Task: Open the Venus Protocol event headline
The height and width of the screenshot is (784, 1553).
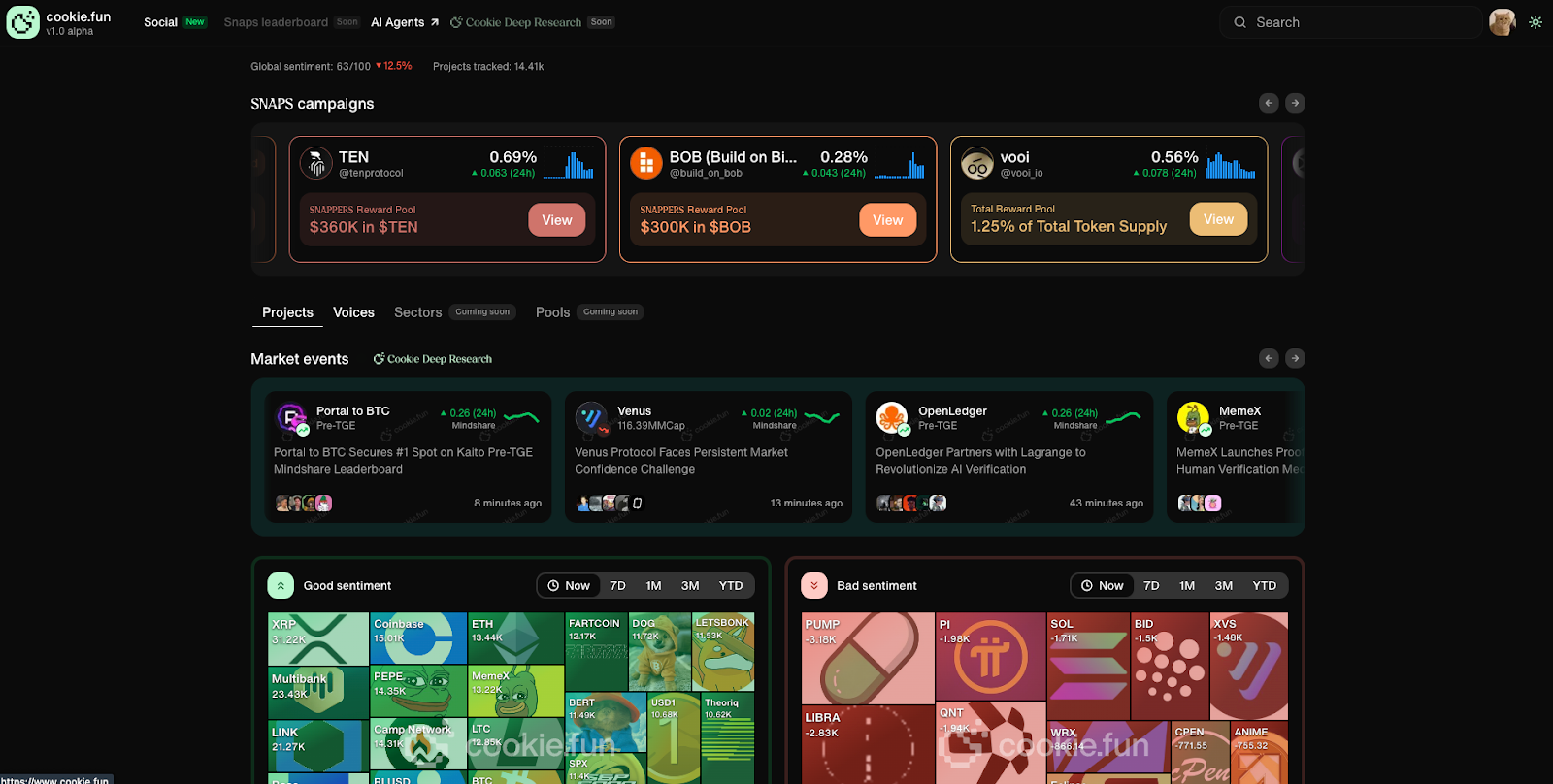Action: (681, 461)
